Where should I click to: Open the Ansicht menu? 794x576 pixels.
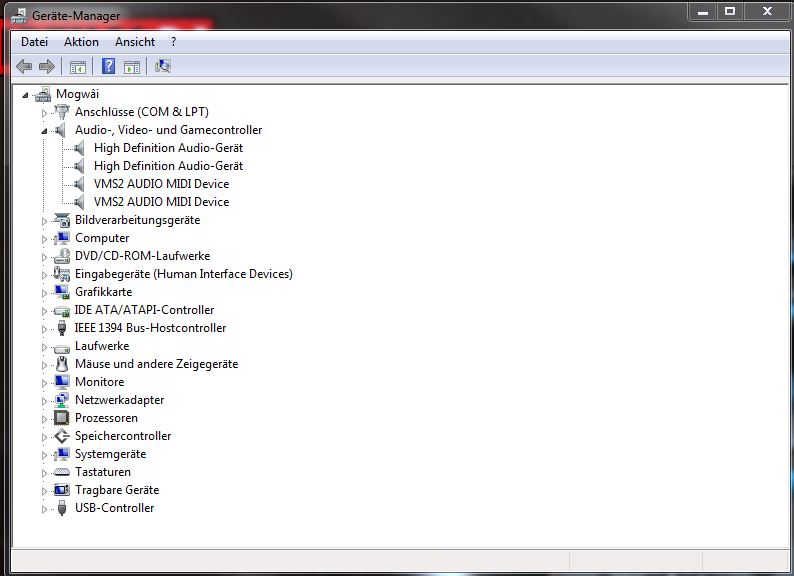pyautogui.click(x=135, y=42)
